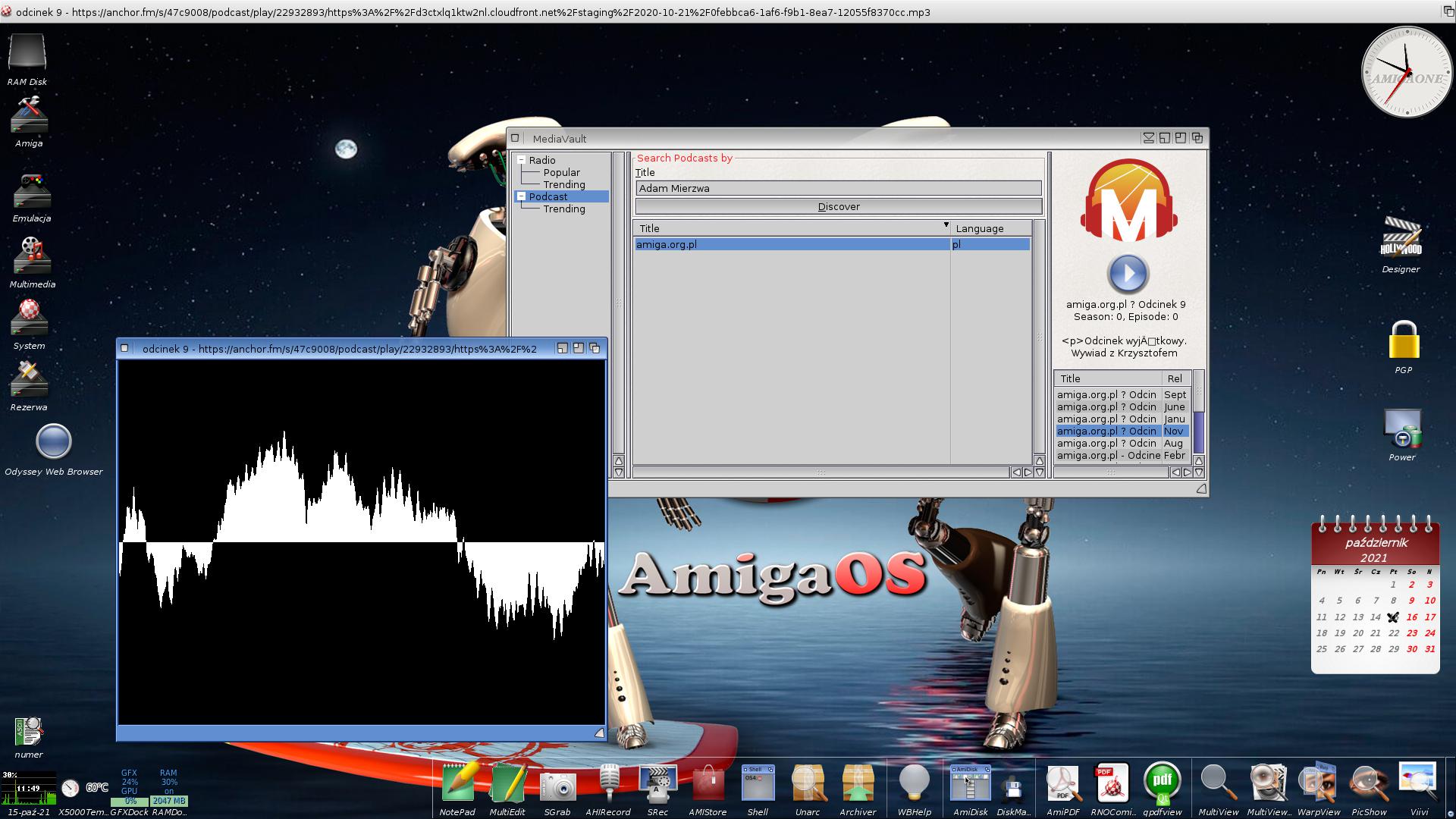Image resolution: width=1456 pixels, height=819 pixels.
Task: Open Shell from the dock
Action: coord(758,783)
